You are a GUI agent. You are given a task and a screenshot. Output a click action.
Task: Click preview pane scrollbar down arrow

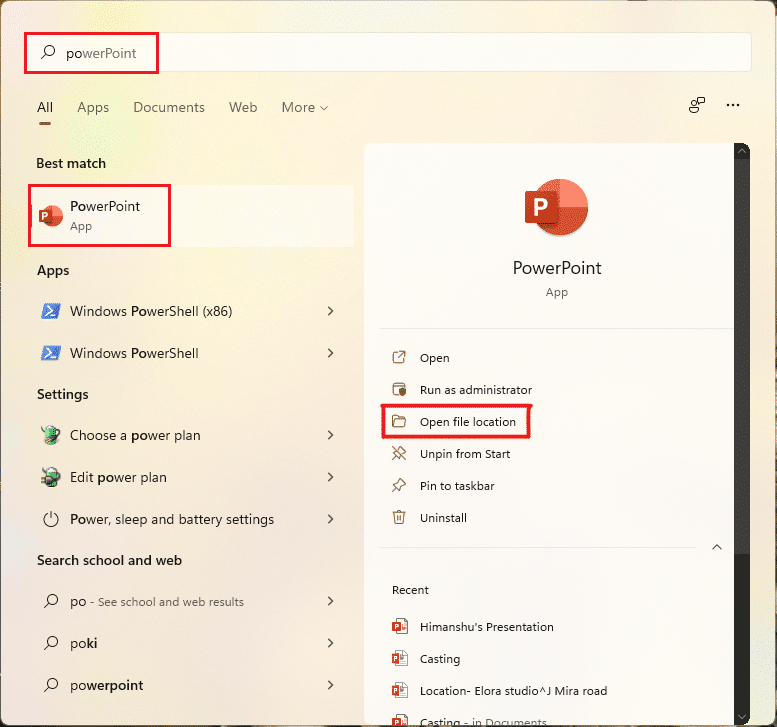(741, 717)
